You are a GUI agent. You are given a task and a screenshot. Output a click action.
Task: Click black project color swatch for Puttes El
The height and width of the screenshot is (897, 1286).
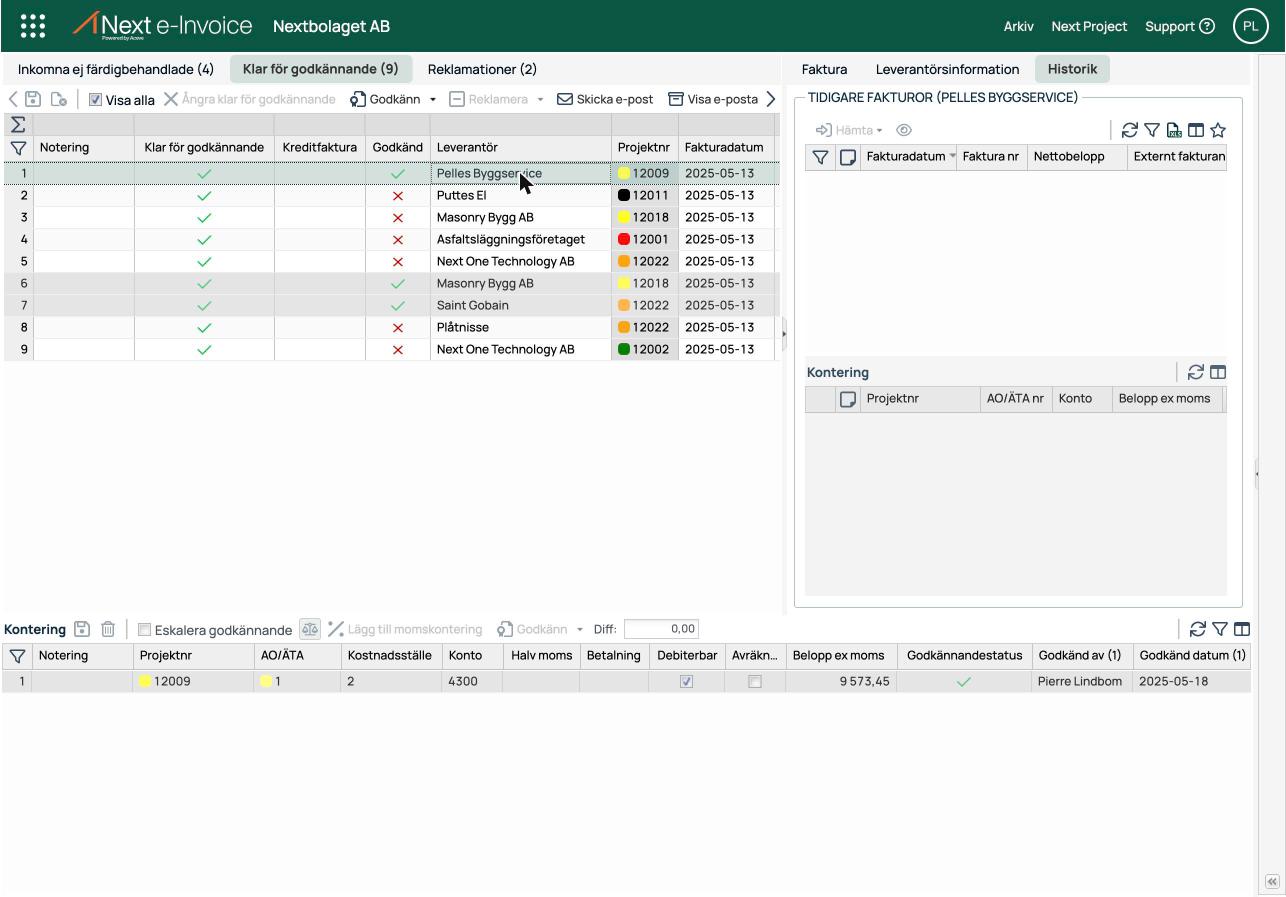[624, 196]
